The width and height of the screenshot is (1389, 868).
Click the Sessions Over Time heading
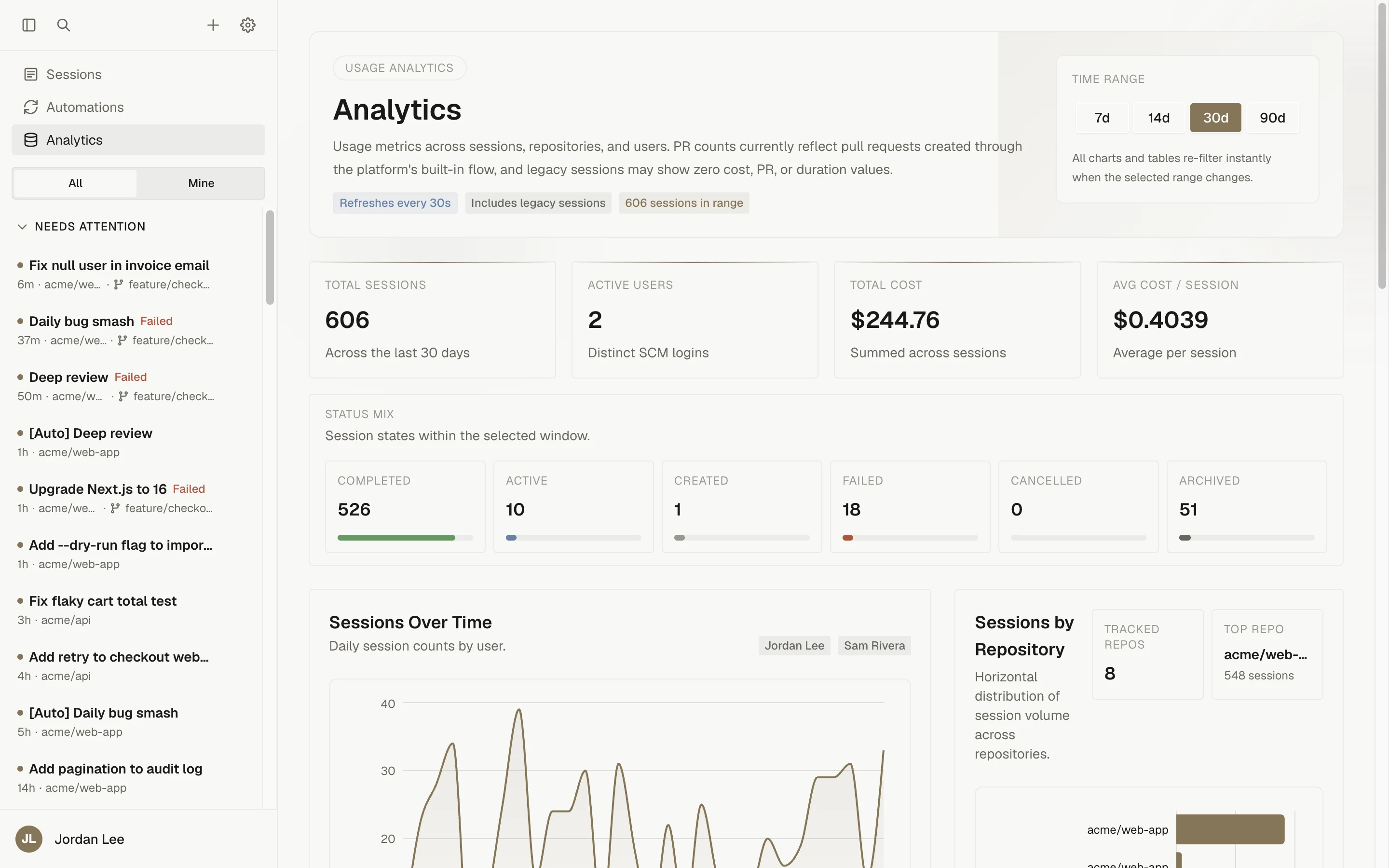click(x=410, y=622)
